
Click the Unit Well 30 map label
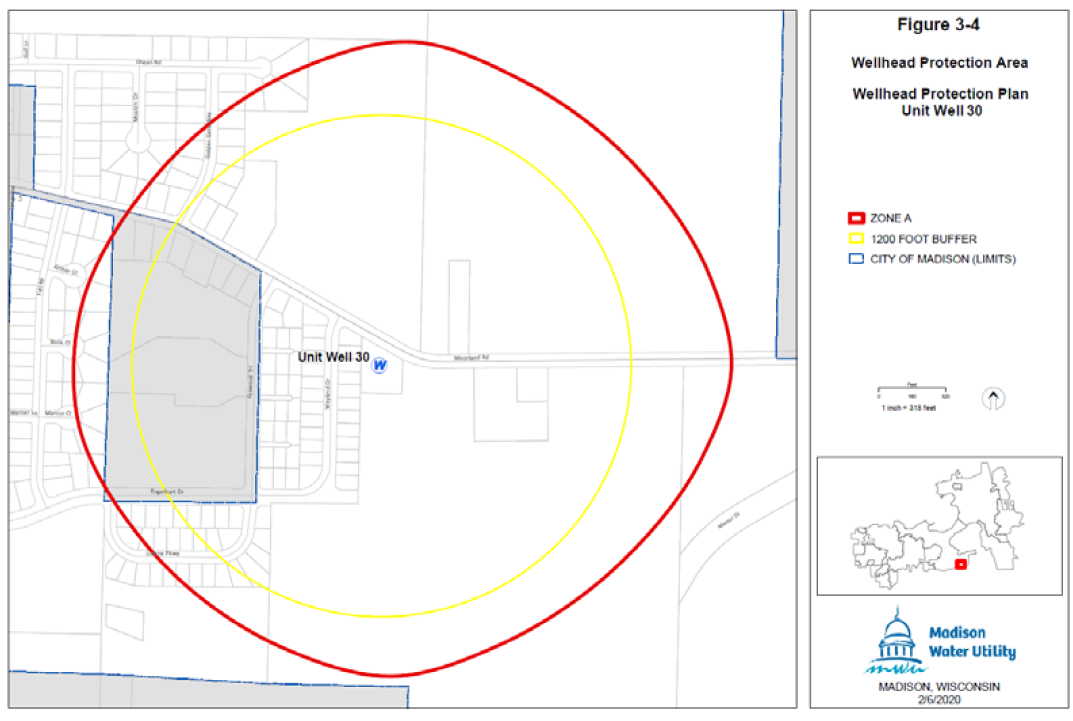[x=333, y=357]
